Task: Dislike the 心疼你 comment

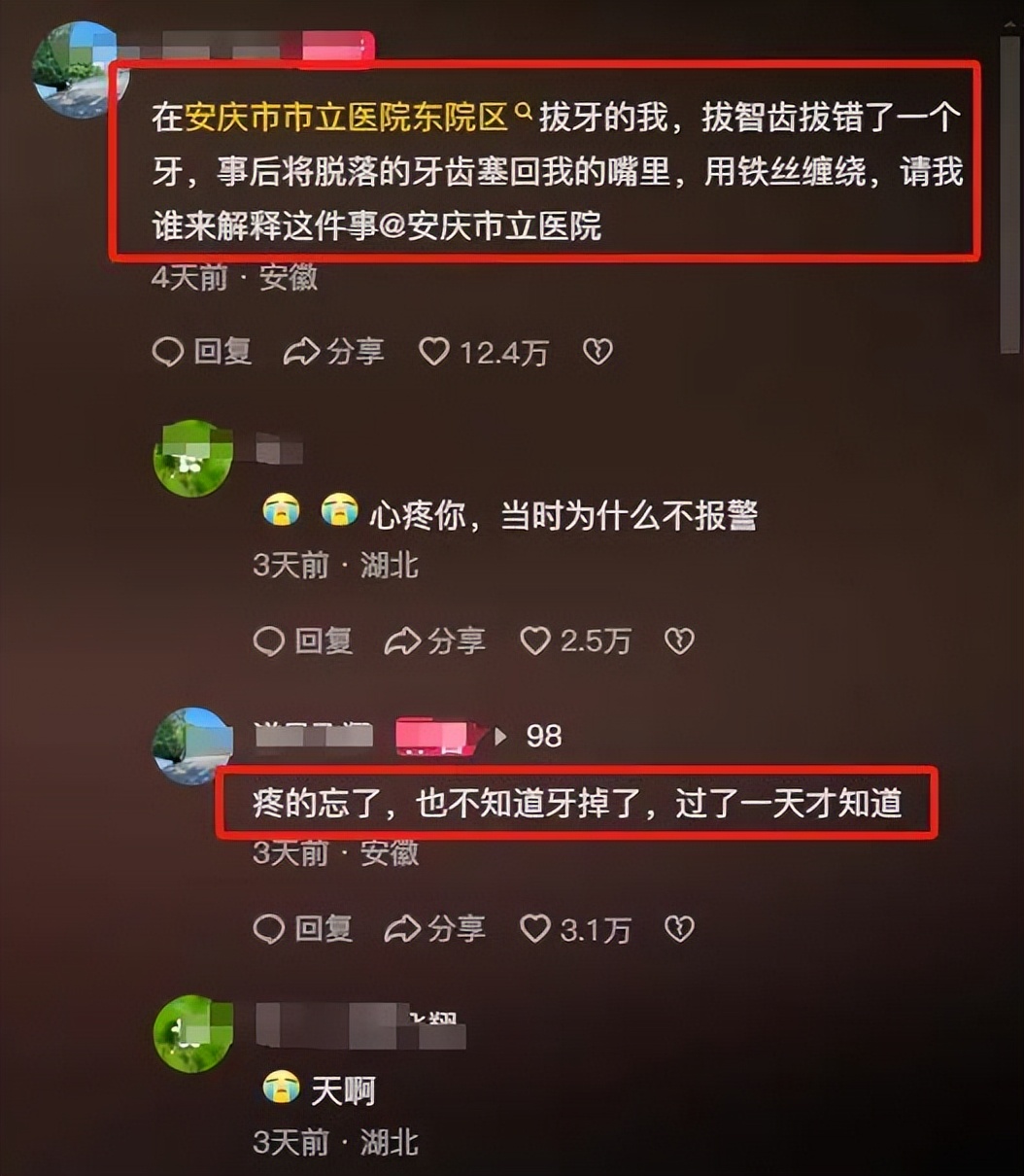Action: point(679,640)
